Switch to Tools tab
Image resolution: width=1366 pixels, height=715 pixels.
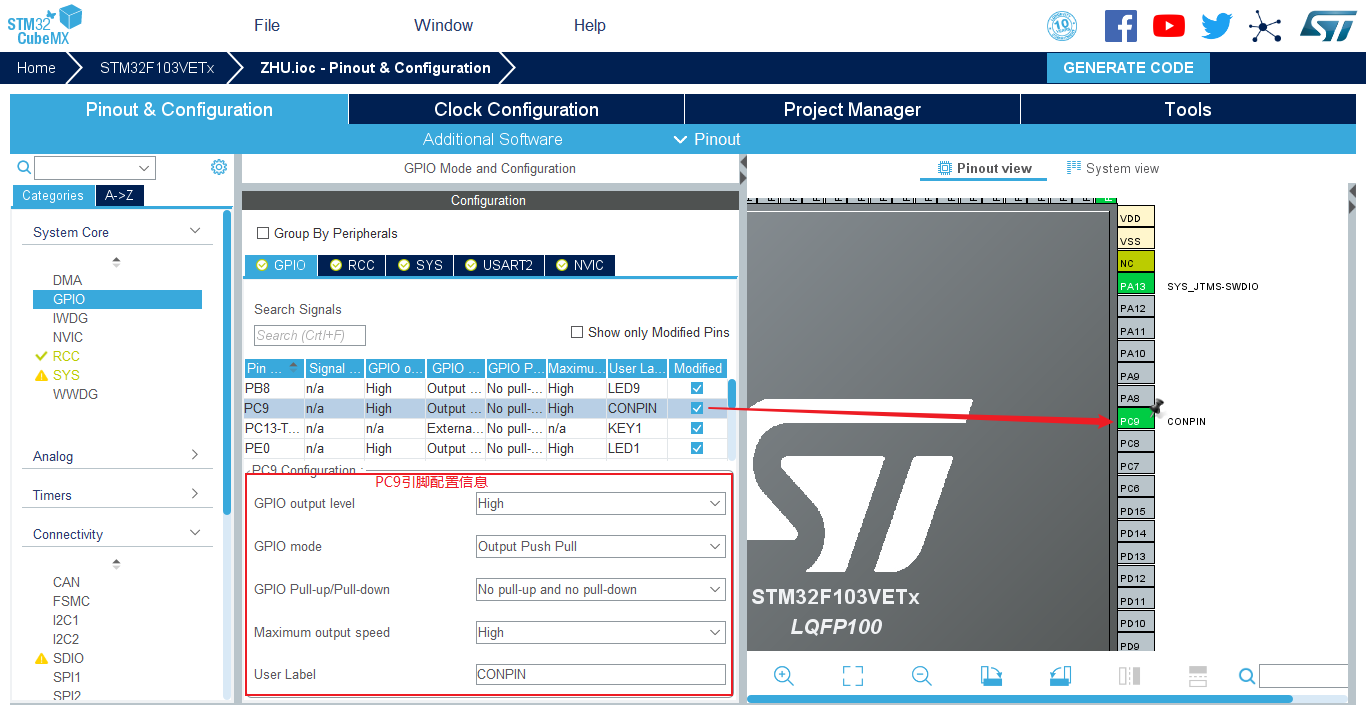coord(1188,109)
